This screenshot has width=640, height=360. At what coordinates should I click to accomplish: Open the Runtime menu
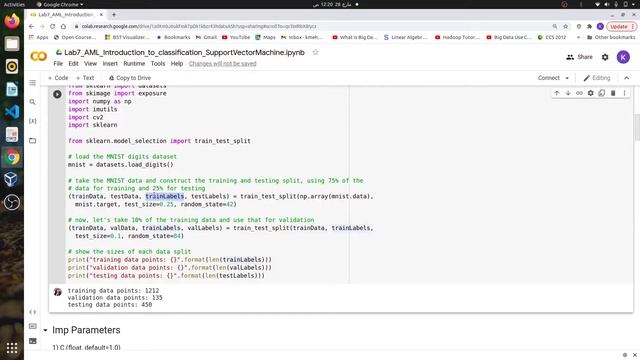(134, 64)
